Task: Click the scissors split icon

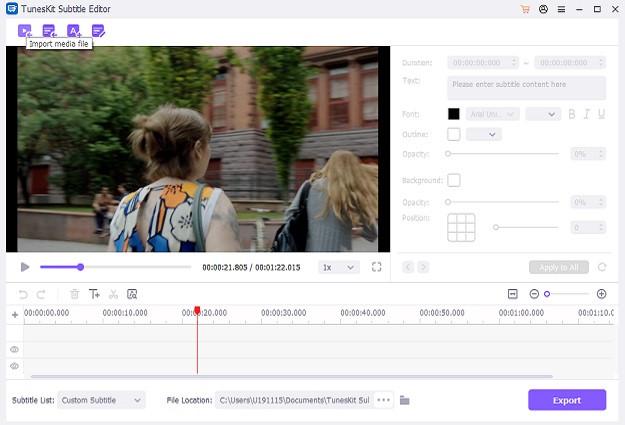Action: [114, 294]
